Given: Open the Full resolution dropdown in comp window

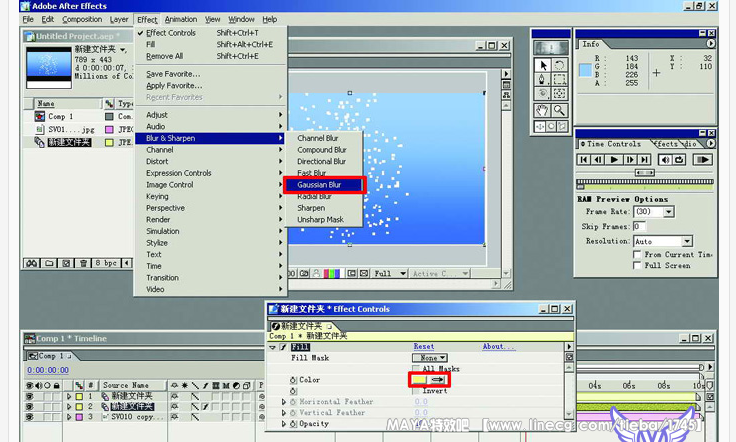Looking at the screenshot, I should 390,273.
